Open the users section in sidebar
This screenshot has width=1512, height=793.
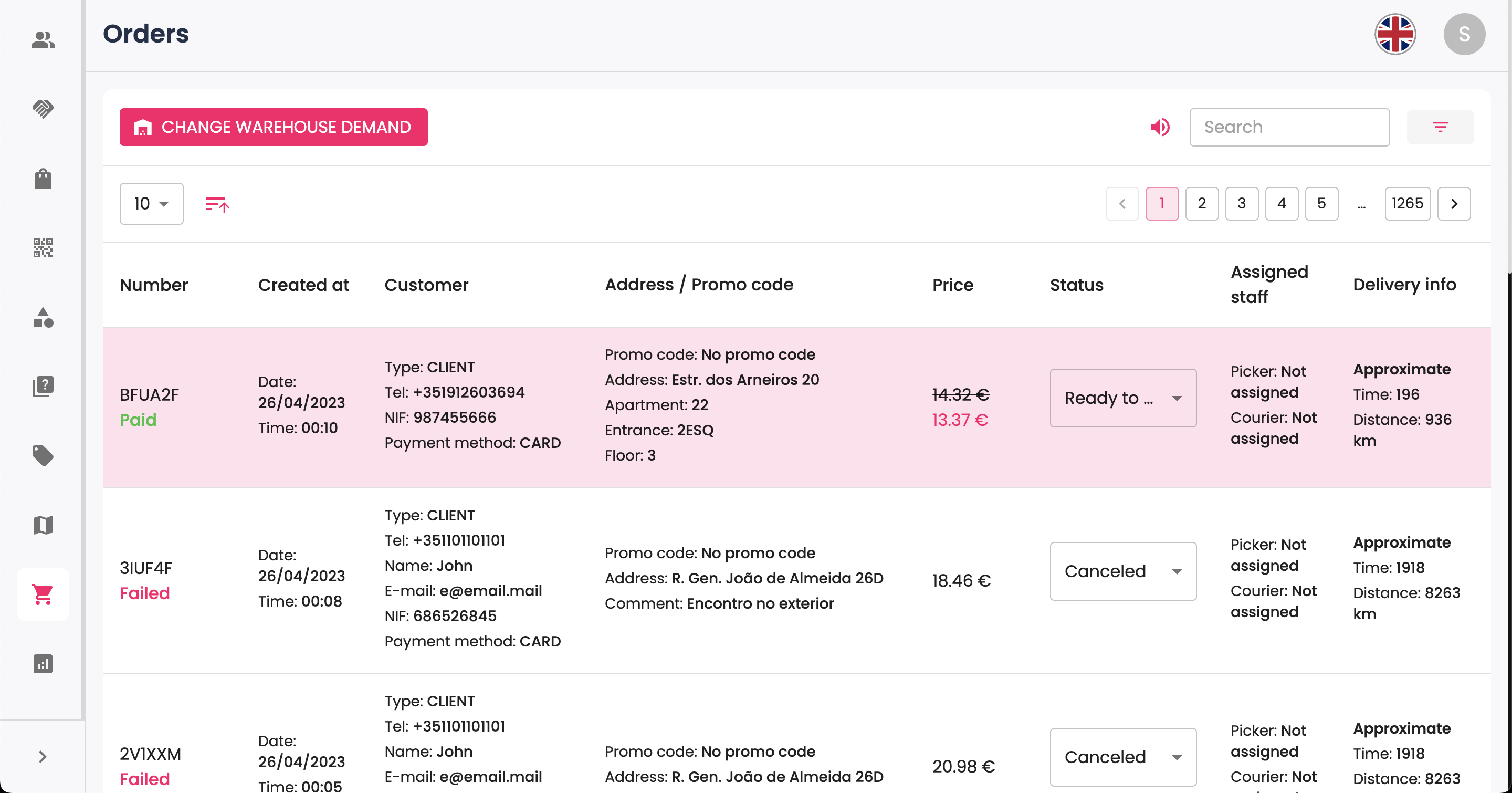coord(43,40)
